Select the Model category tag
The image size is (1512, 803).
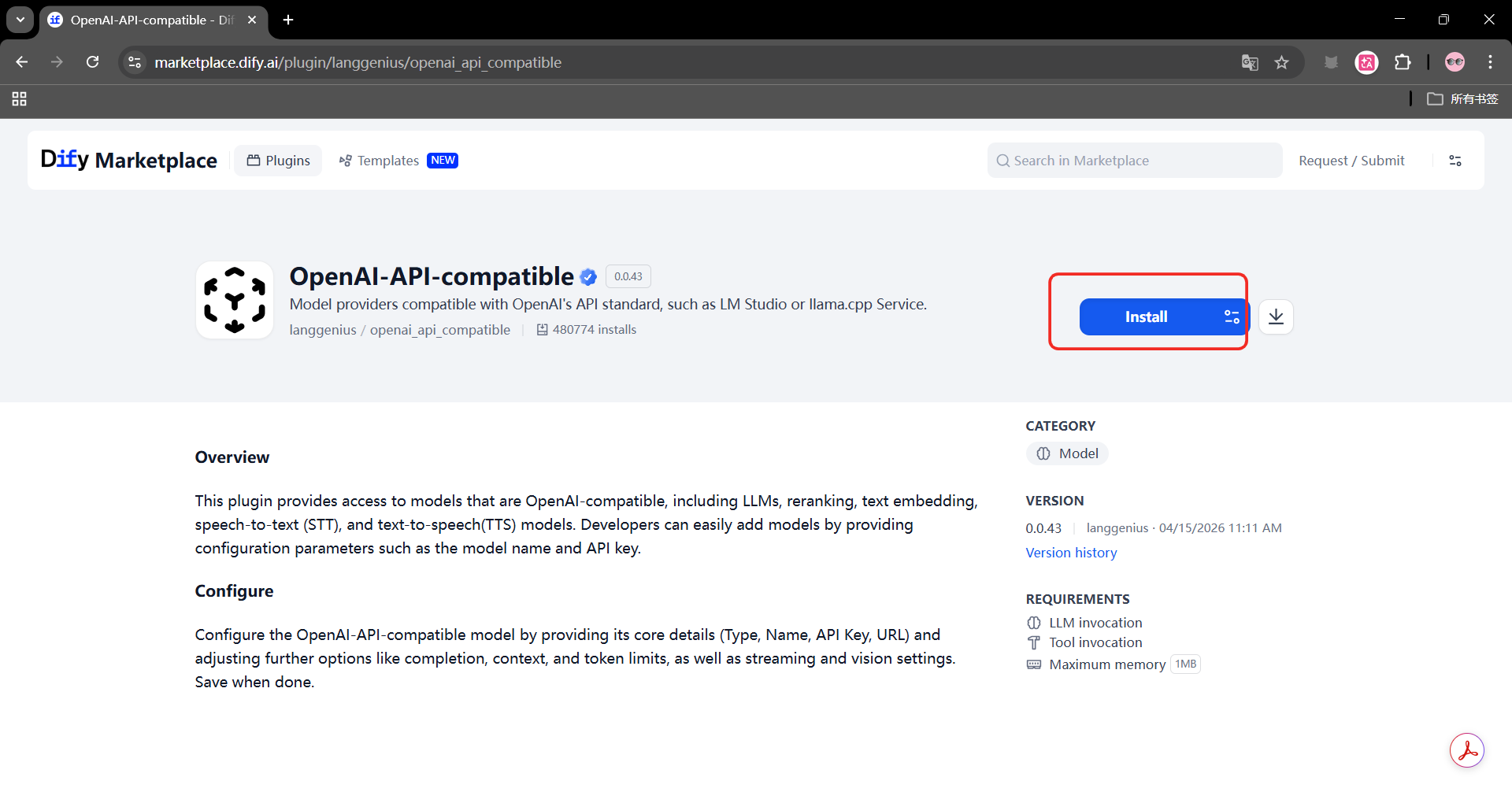pos(1067,453)
